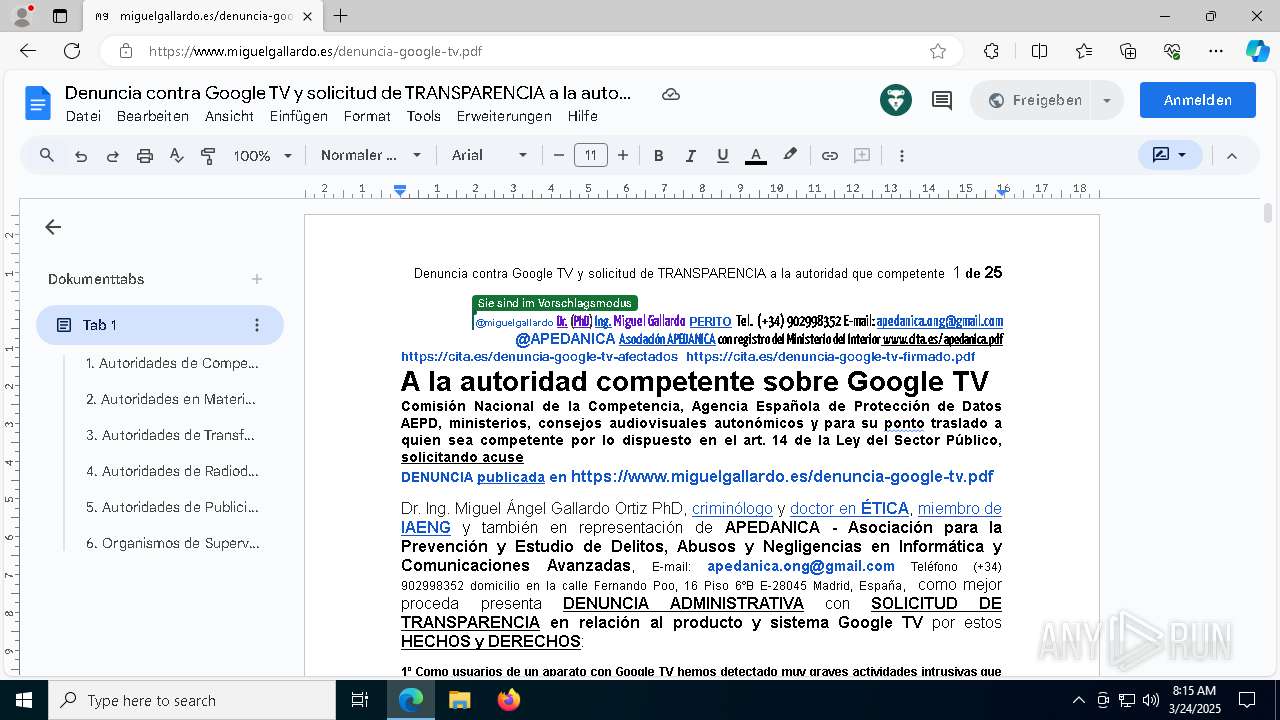Screen dimensions: 1280x720
Task: Open the Bearbeiten menu
Action: pyautogui.click(x=153, y=116)
